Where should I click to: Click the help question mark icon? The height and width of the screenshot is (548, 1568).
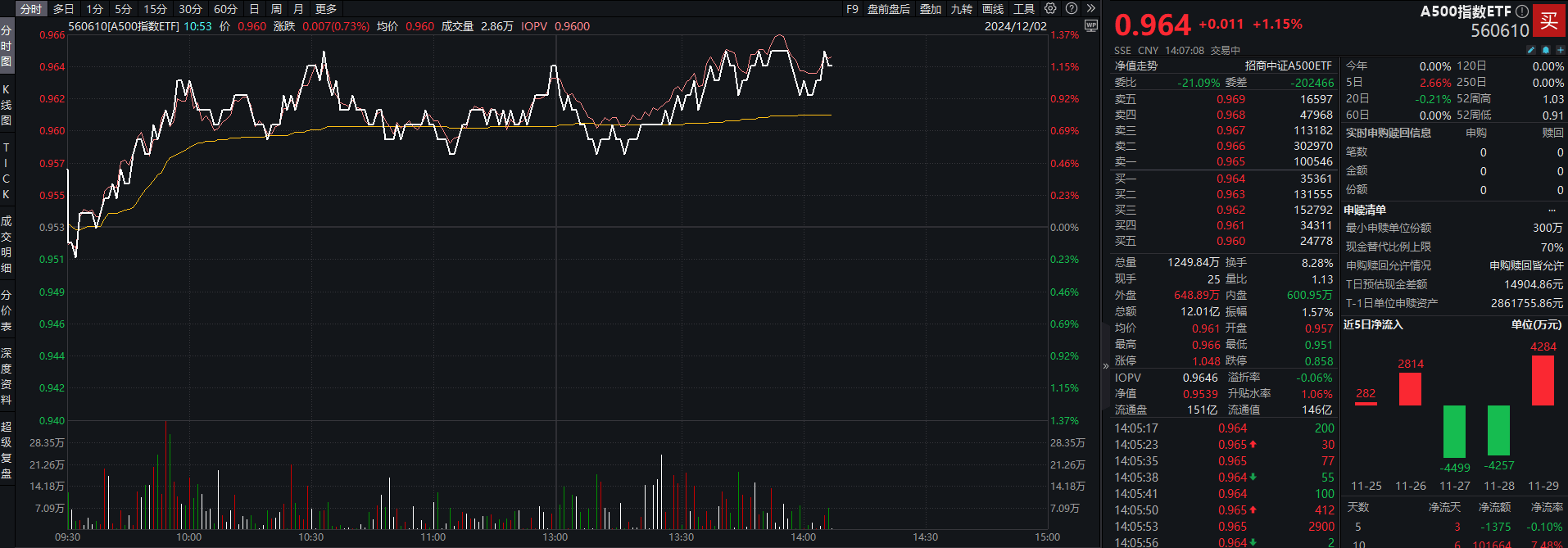pos(1071,9)
